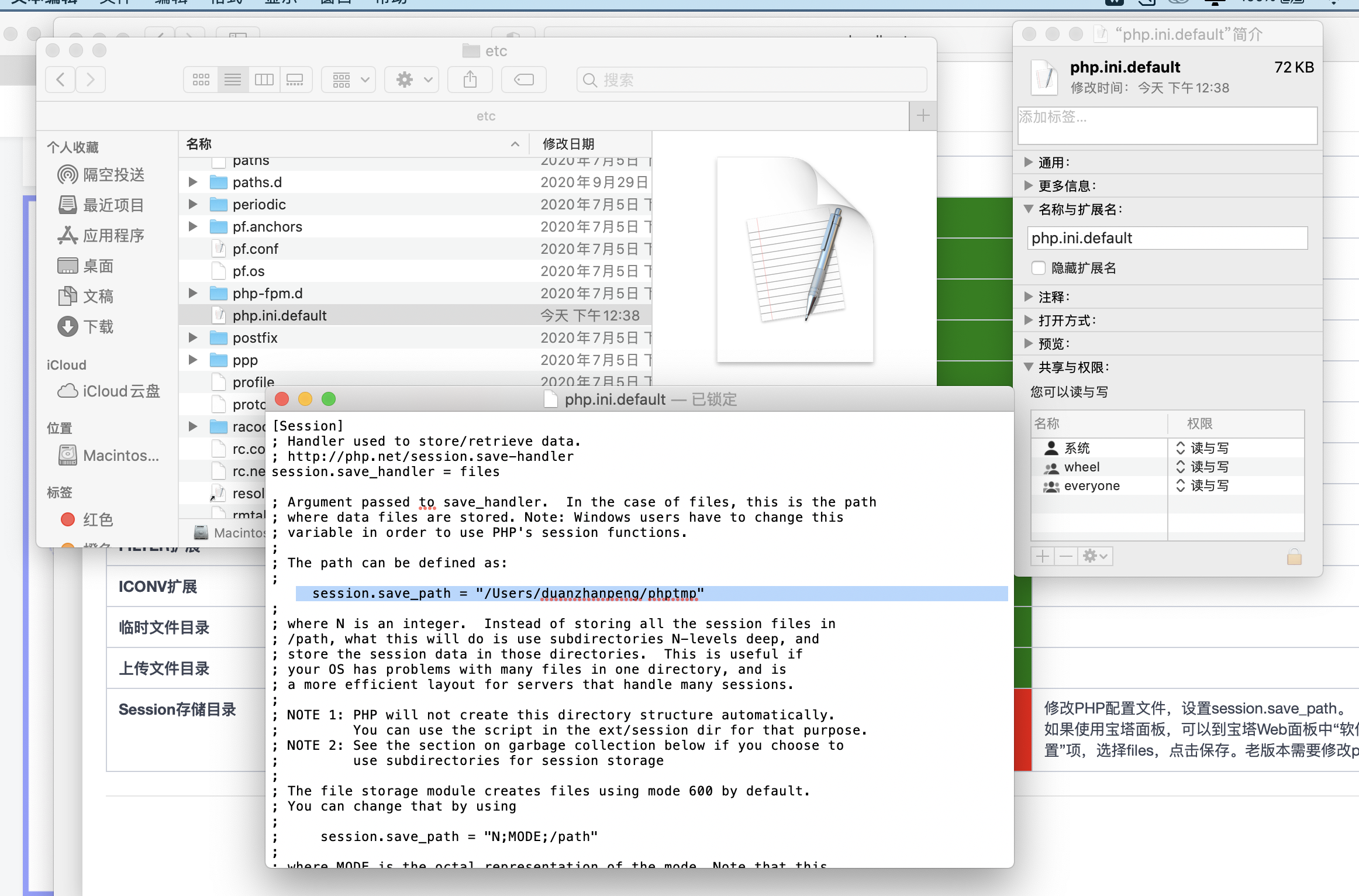
Task: Switch Finder to icon view
Action: [x=201, y=80]
